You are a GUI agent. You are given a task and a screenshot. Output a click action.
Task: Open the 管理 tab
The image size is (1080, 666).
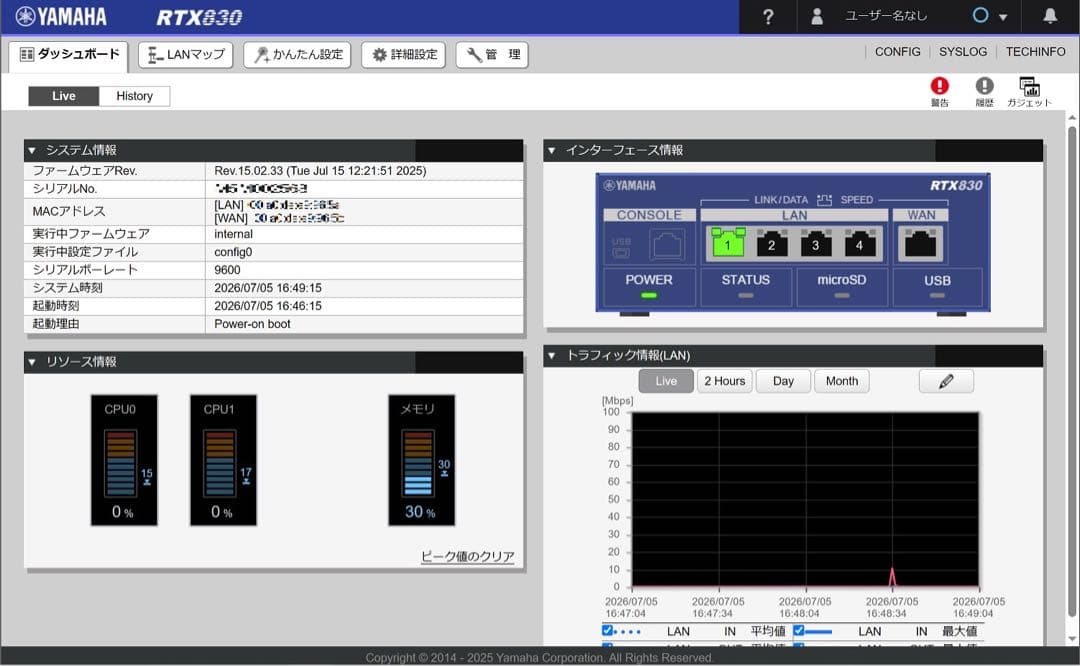tap(492, 54)
